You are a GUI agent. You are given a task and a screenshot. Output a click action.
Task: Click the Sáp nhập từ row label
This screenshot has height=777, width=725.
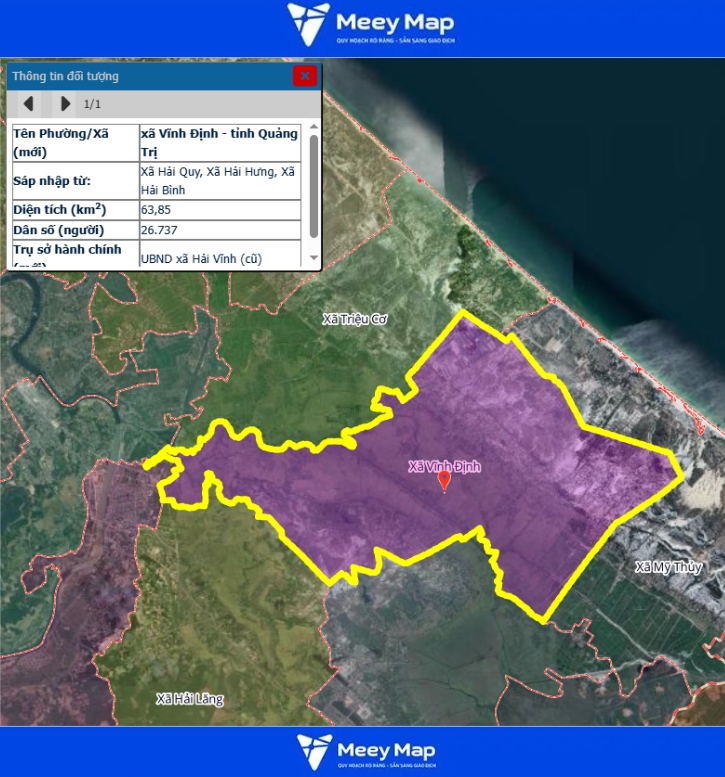[52, 181]
